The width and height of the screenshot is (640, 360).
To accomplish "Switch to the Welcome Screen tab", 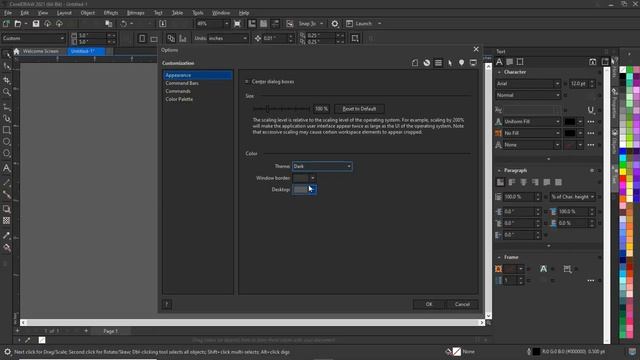I will [x=40, y=51].
